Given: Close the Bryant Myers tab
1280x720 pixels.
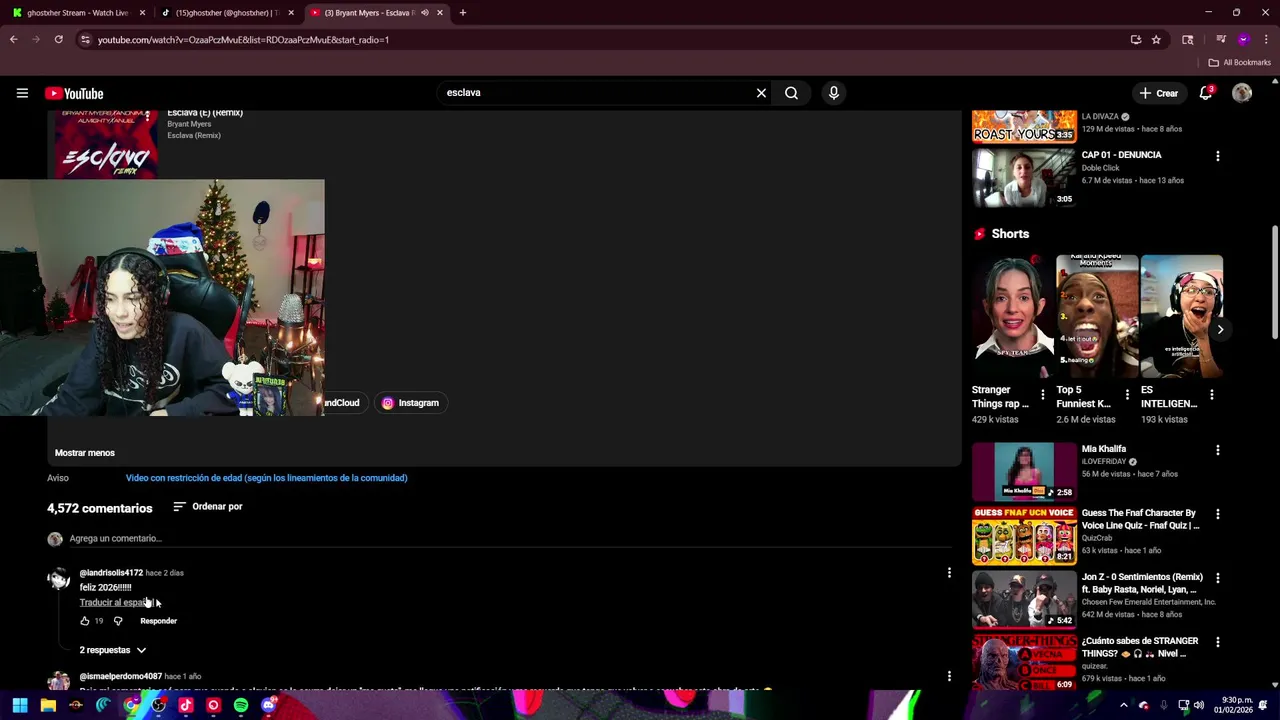Looking at the screenshot, I should pos(440,13).
